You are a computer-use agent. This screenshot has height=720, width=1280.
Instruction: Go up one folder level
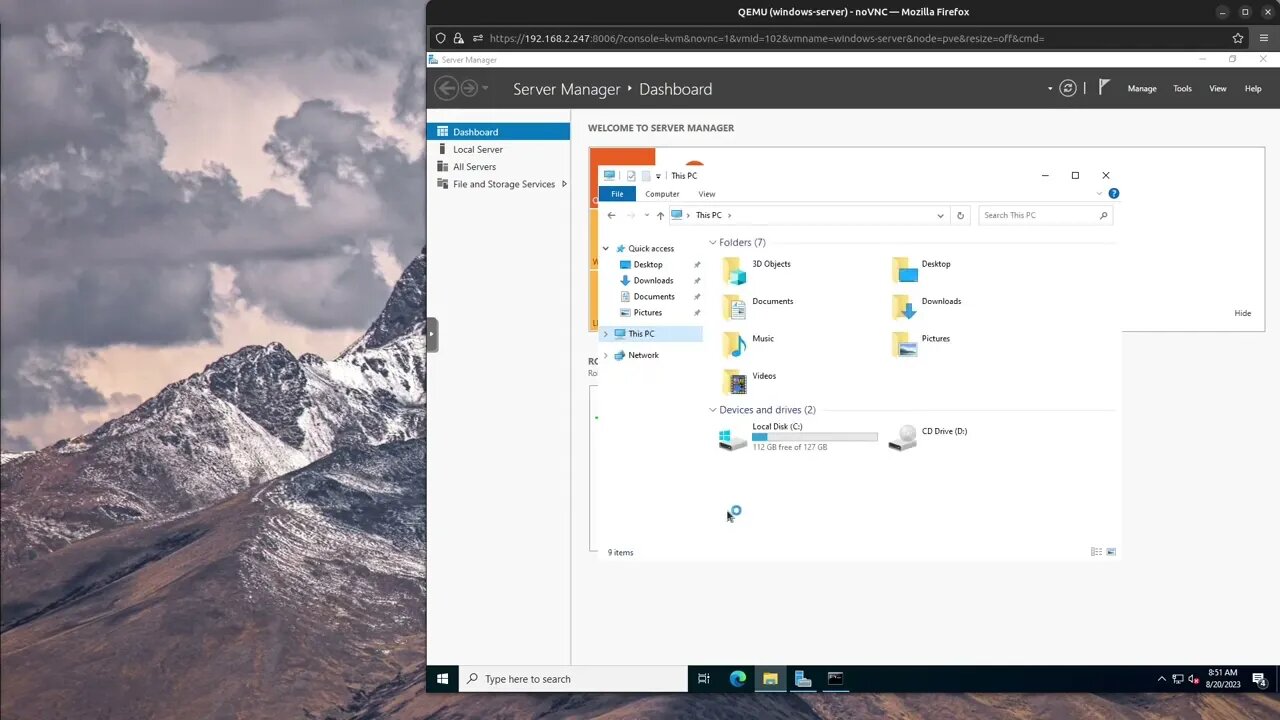click(x=660, y=215)
